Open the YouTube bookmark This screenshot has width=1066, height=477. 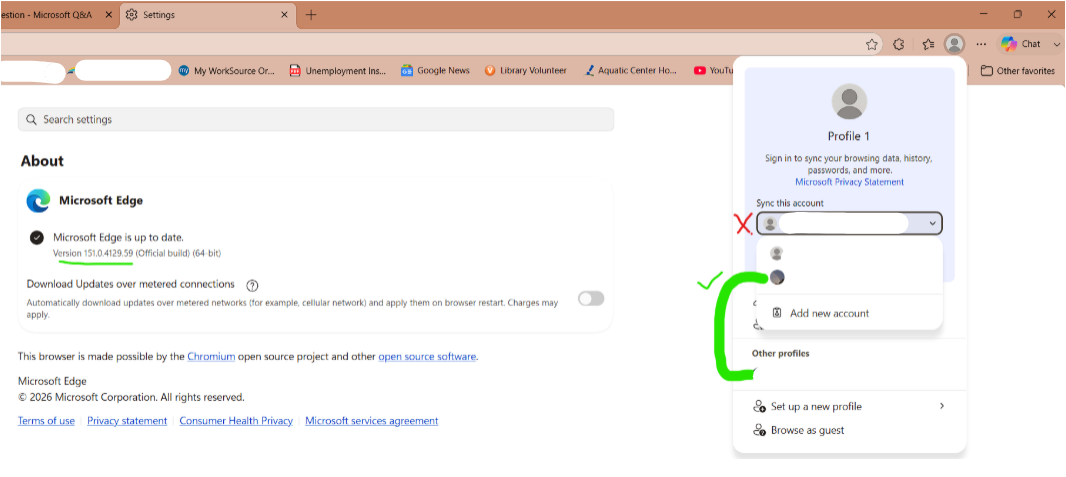pos(714,71)
